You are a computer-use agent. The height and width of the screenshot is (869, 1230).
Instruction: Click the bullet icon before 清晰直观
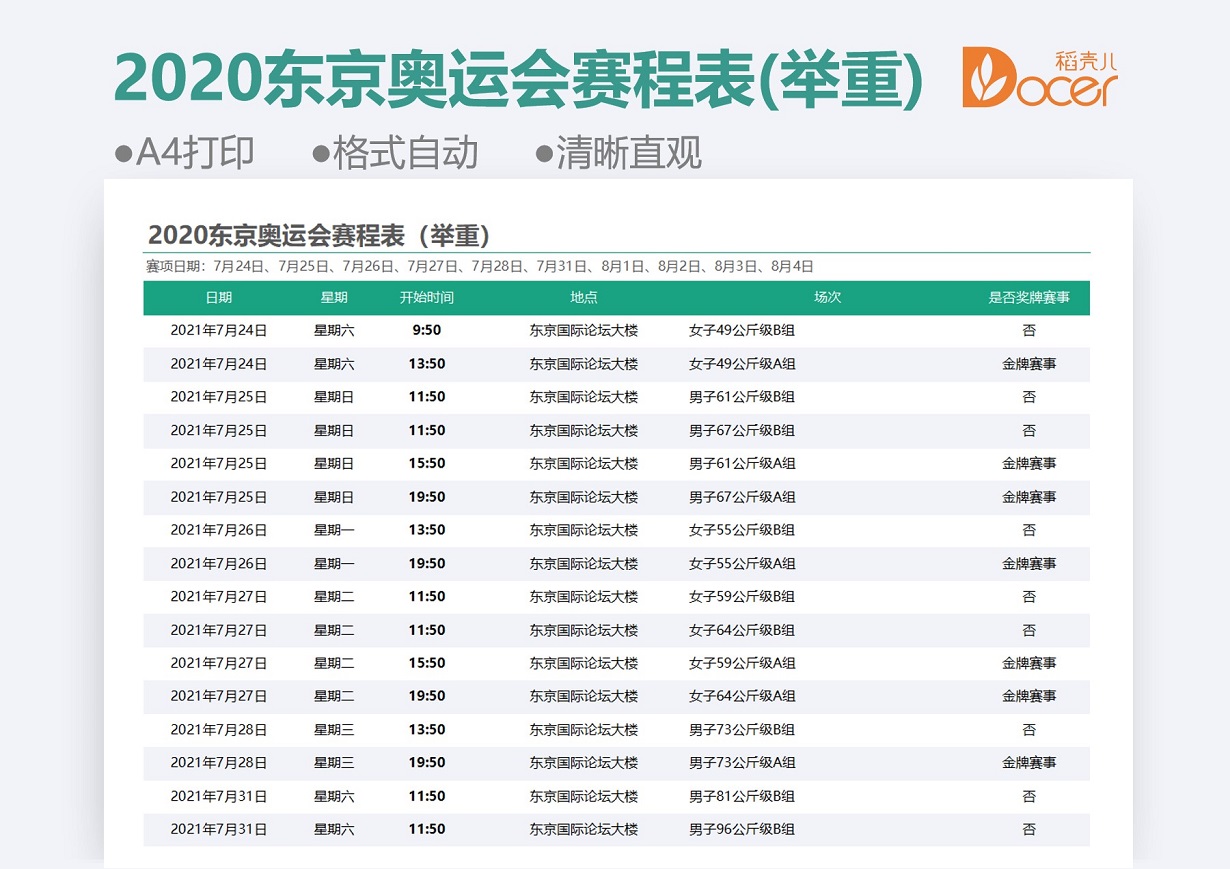pyautogui.click(x=541, y=152)
